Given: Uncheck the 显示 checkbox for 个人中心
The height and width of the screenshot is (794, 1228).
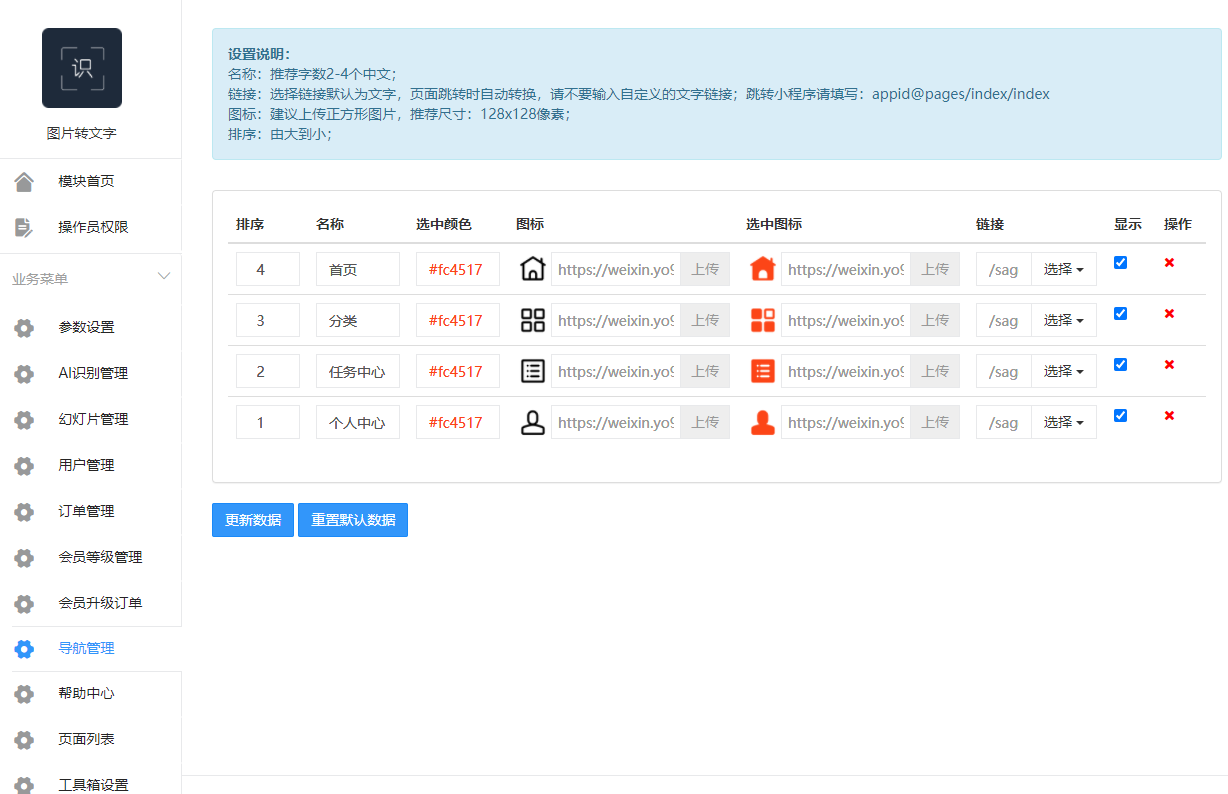Looking at the screenshot, I should [x=1120, y=415].
